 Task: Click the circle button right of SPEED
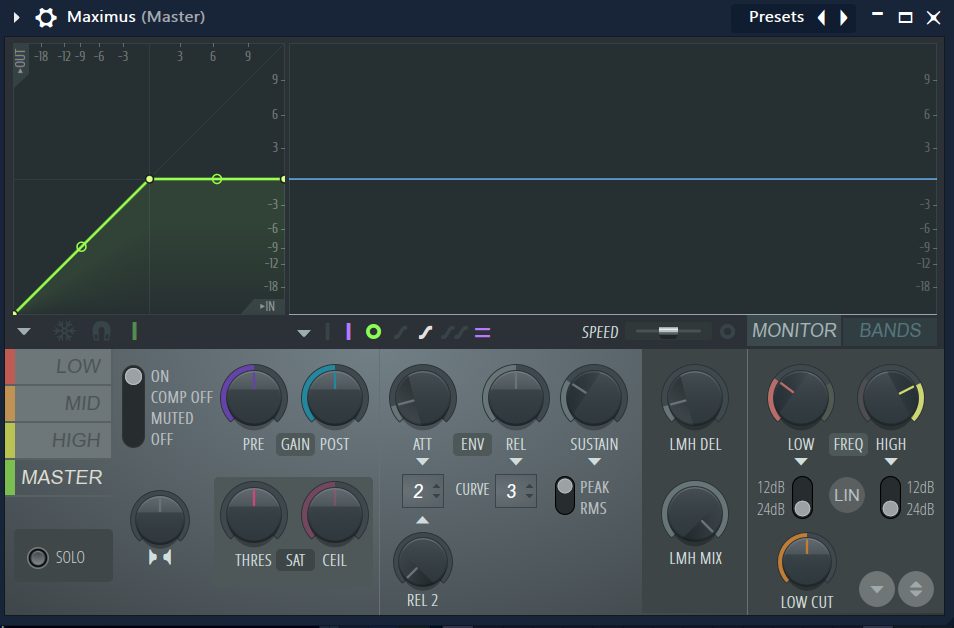(x=727, y=332)
